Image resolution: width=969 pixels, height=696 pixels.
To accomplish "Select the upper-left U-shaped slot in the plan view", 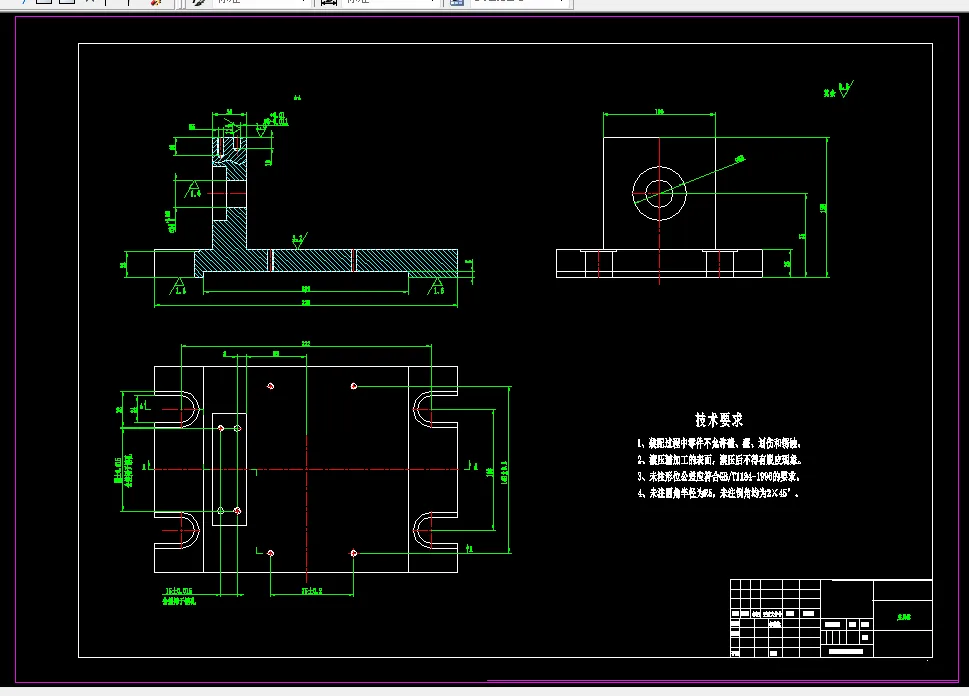I will pyautogui.click(x=177, y=409).
